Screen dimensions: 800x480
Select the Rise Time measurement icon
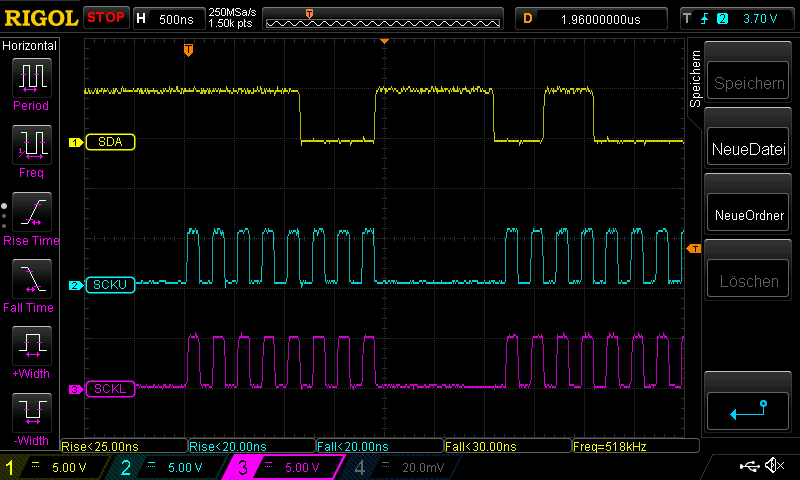pyautogui.click(x=32, y=212)
